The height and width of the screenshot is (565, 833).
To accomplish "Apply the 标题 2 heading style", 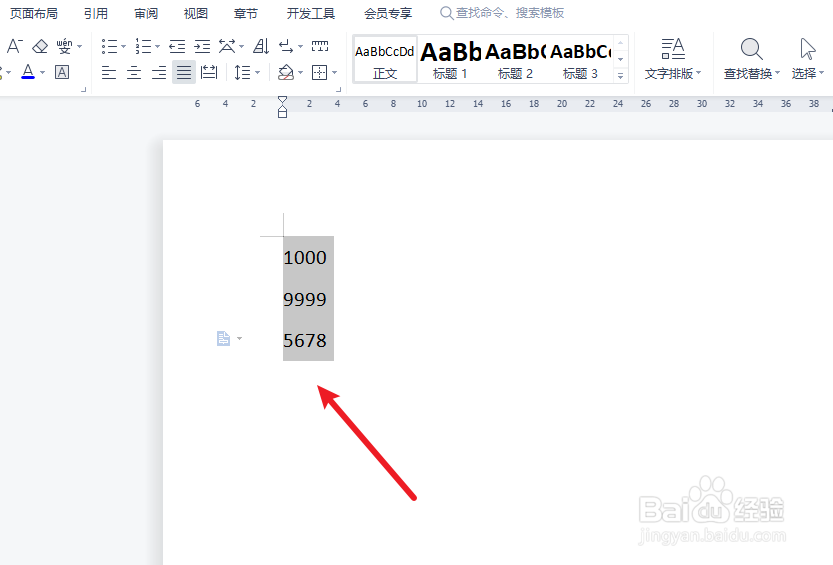I will click(x=515, y=59).
